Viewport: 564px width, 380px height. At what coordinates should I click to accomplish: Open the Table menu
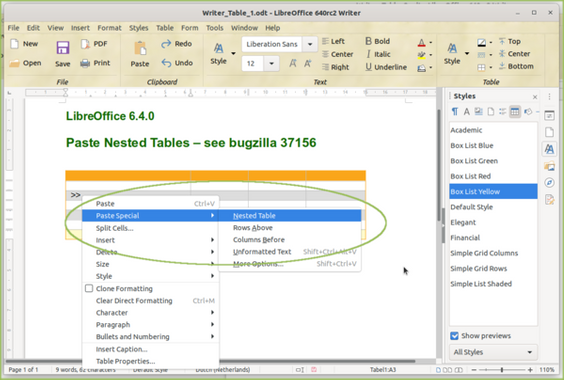[x=165, y=28]
